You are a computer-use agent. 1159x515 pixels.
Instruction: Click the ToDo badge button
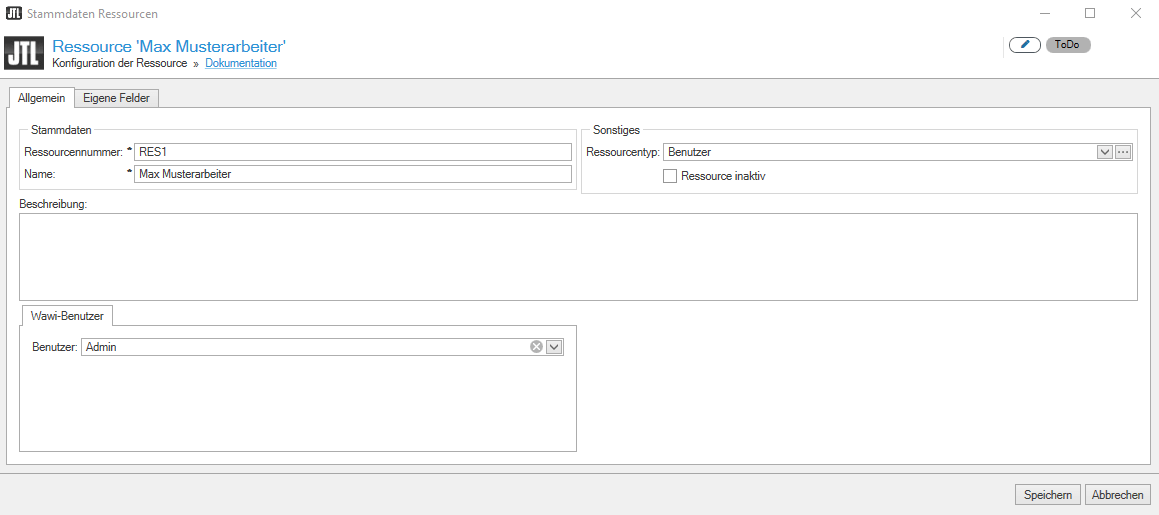pyautogui.click(x=1067, y=45)
